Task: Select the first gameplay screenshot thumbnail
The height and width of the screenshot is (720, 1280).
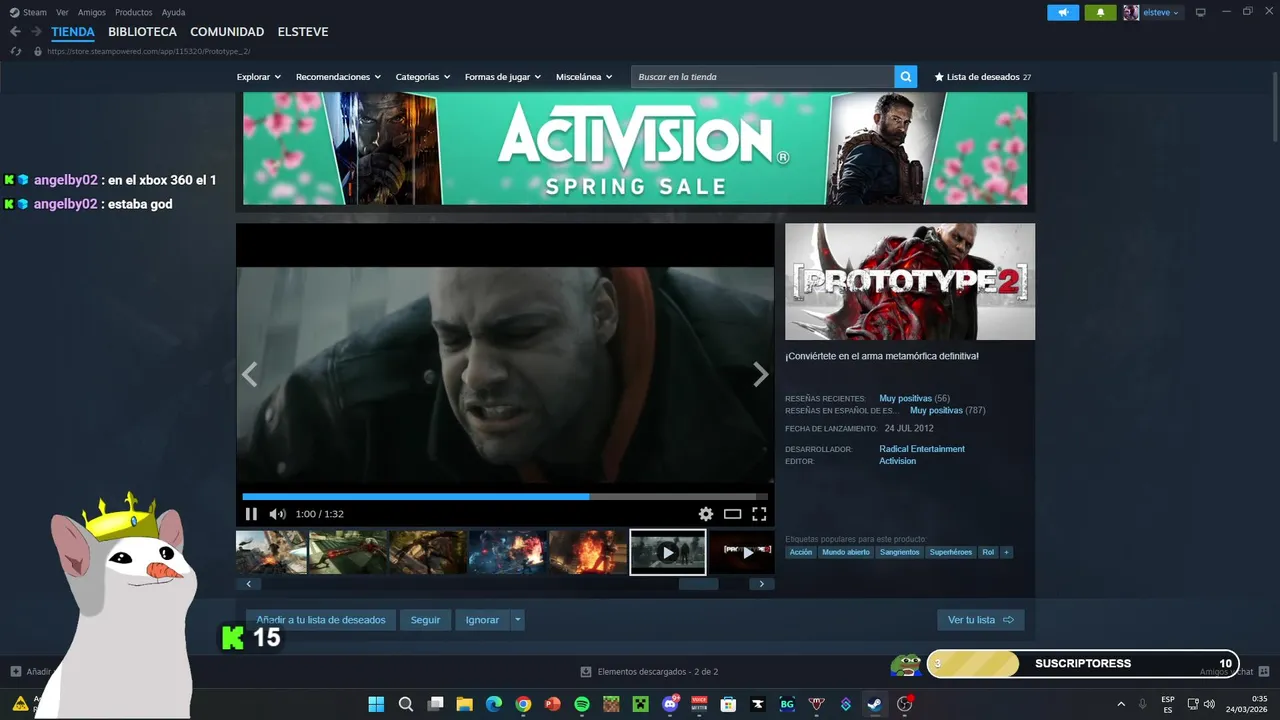Action: (x=271, y=552)
